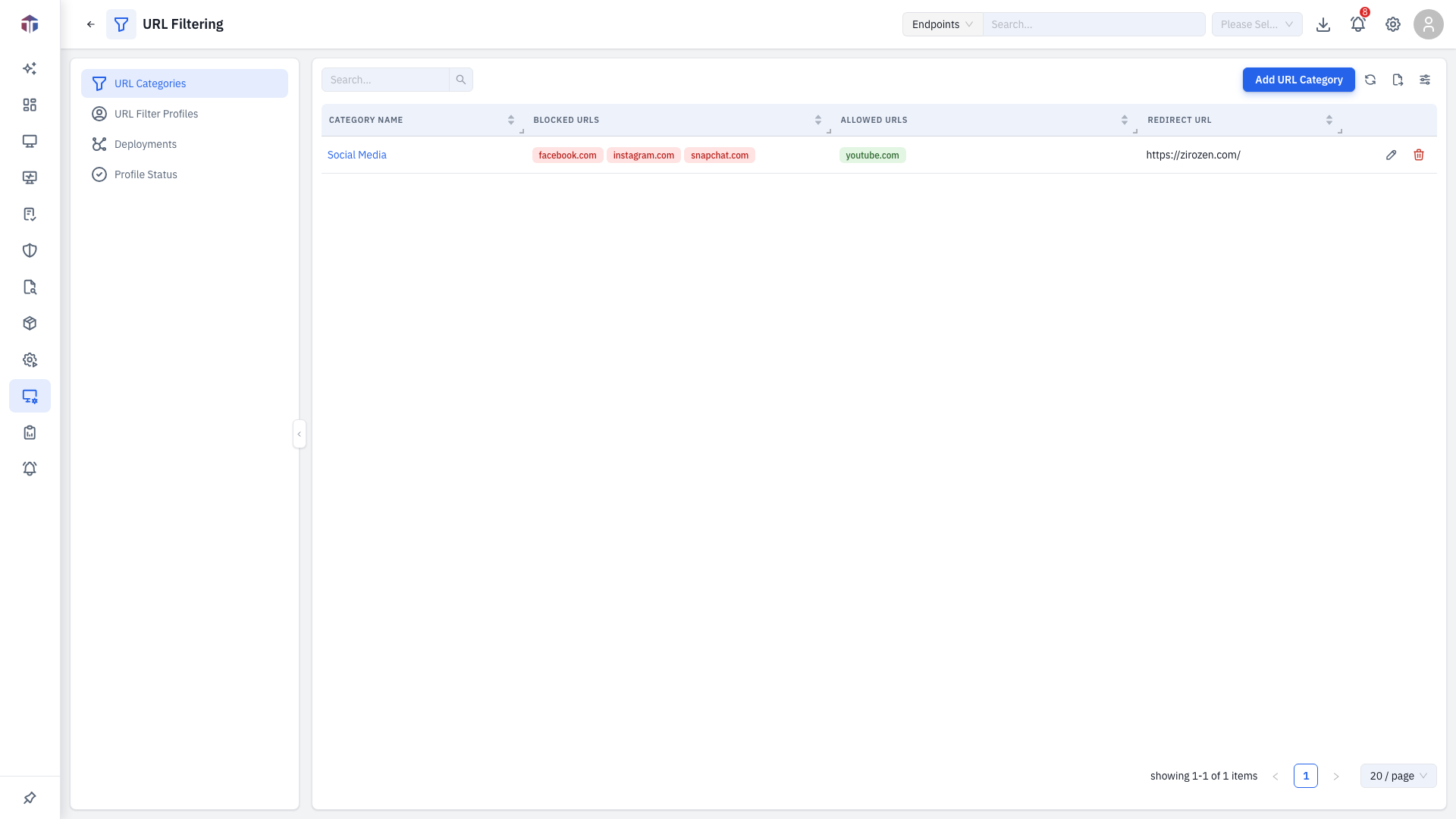Screen dimensions: 1456x819
Task: Open column settings sliders icon
Action: pyautogui.click(x=1425, y=80)
